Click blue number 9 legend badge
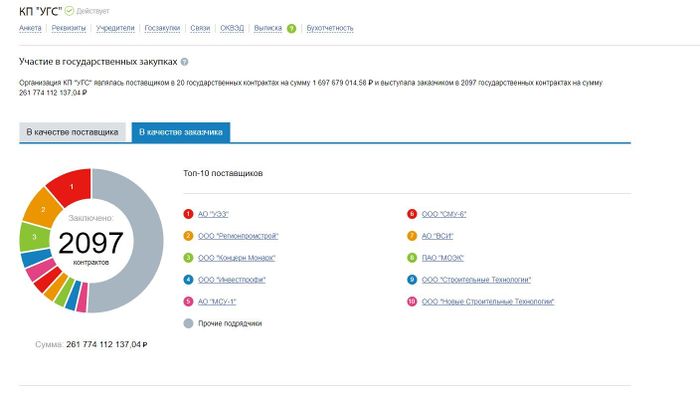700x403 pixels. coord(412,280)
